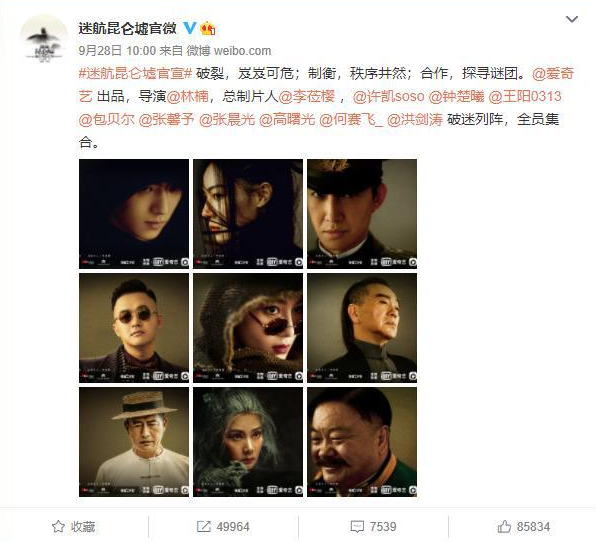This screenshot has width=599, height=542.
Task: Open the @许凯soso mention link
Action: (x=389, y=96)
